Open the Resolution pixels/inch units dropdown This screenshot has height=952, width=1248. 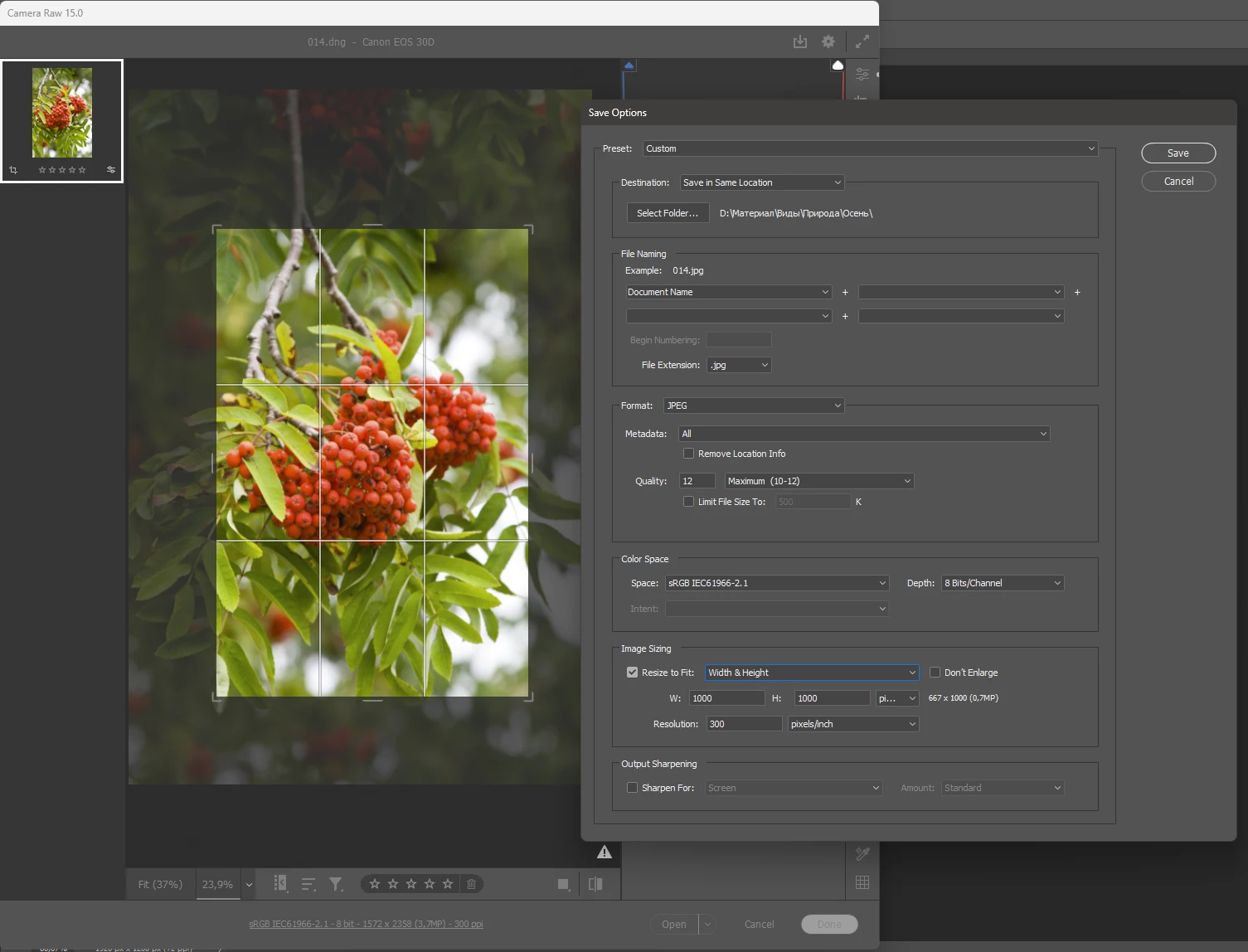pos(853,724)
